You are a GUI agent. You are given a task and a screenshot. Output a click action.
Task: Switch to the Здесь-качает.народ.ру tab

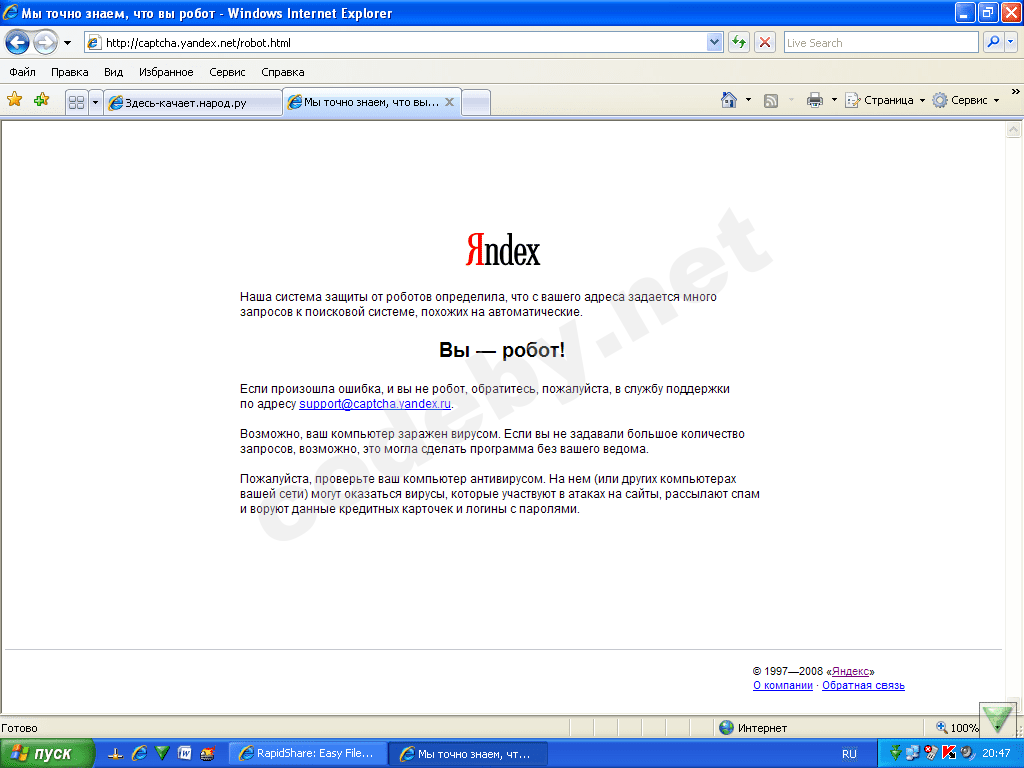[x=193, y=103]
